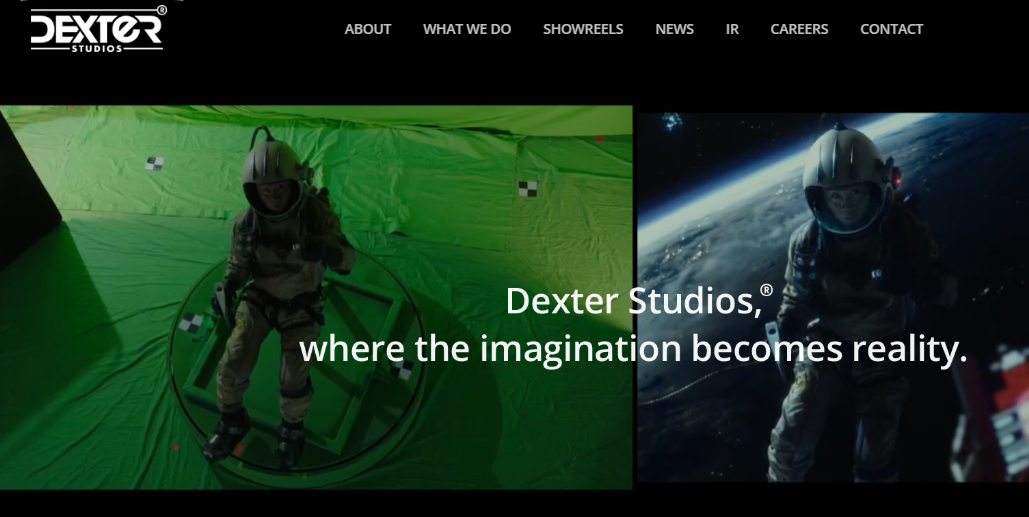Click the Dexter Studios logo
The width and height of the screenshot is (1029, 517).
[x=97, y=30]
